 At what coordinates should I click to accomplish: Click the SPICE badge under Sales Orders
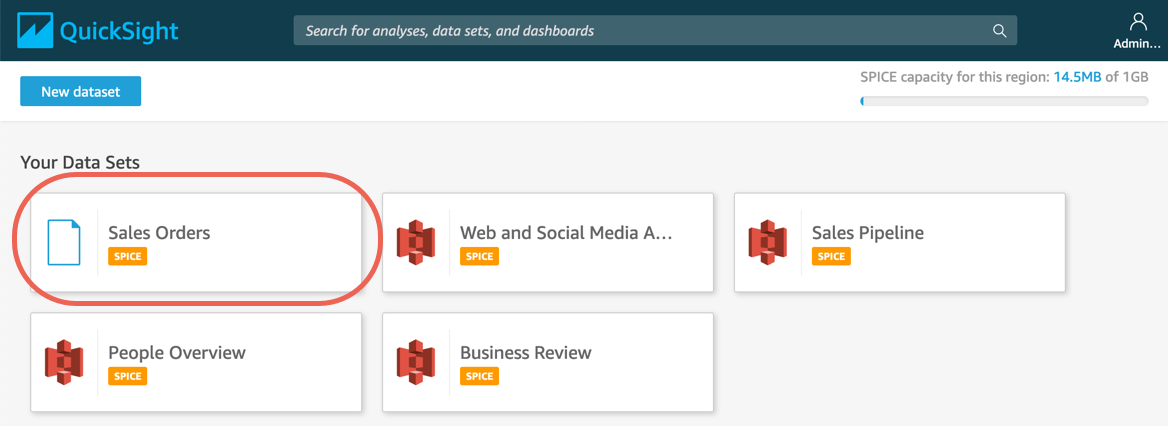[127, 257]
